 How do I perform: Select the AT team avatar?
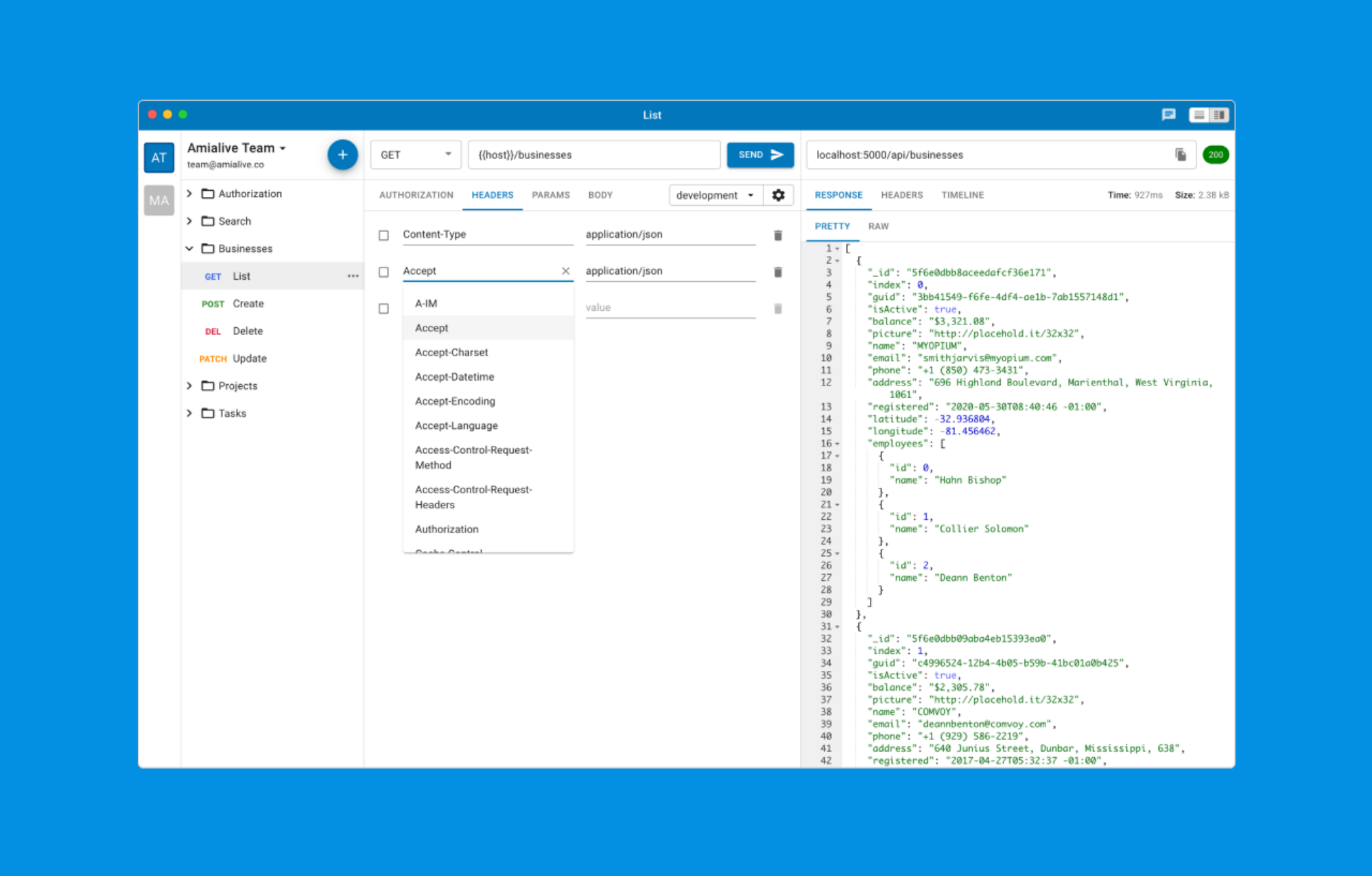tap(158, 158)
